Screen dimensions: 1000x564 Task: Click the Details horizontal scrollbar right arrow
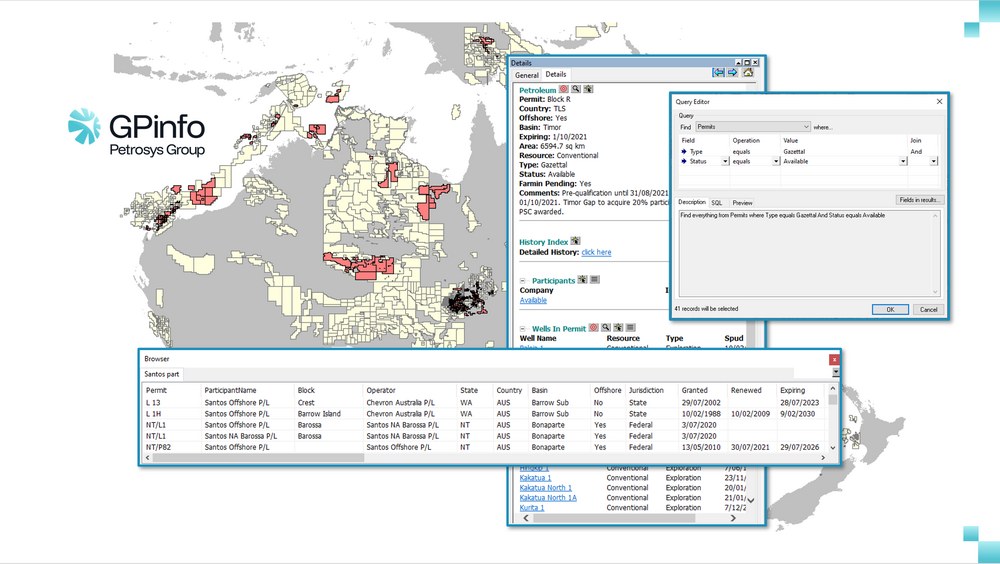point(733,518)
